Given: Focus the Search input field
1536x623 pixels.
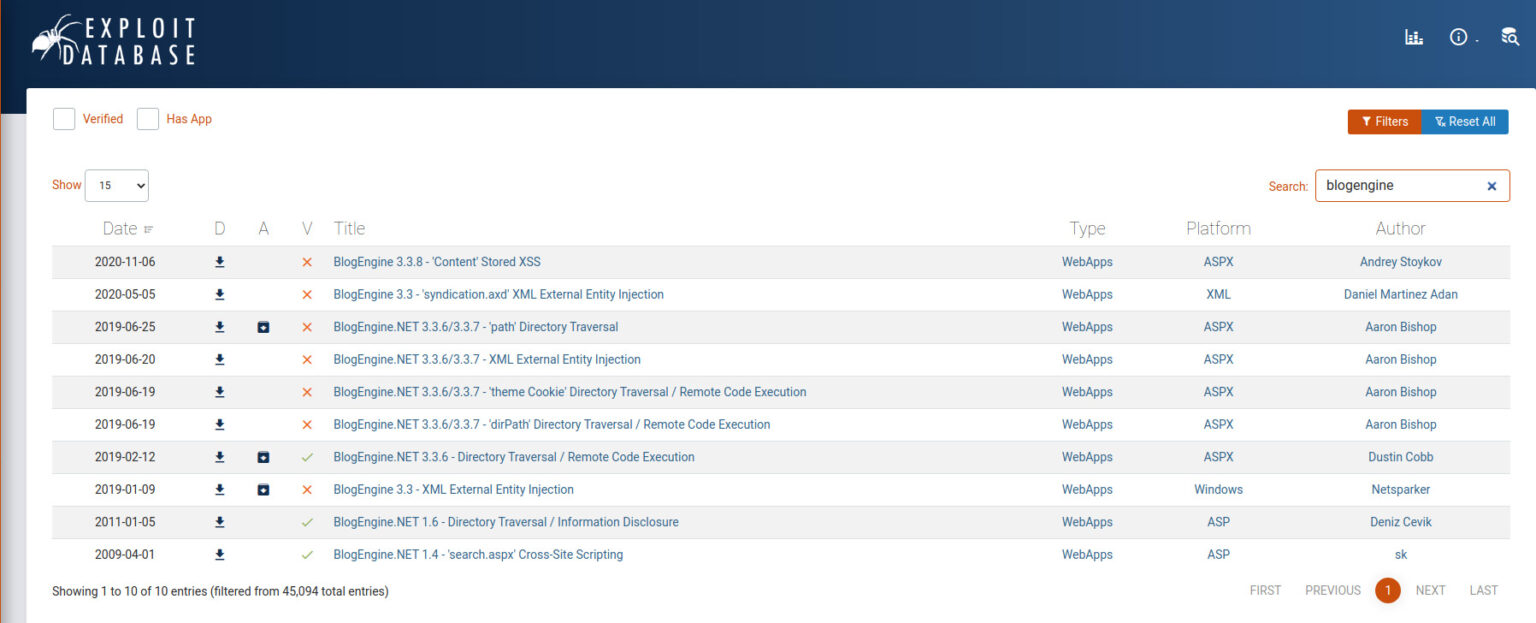Looking at the screenshot, I should pos(1398,186).
